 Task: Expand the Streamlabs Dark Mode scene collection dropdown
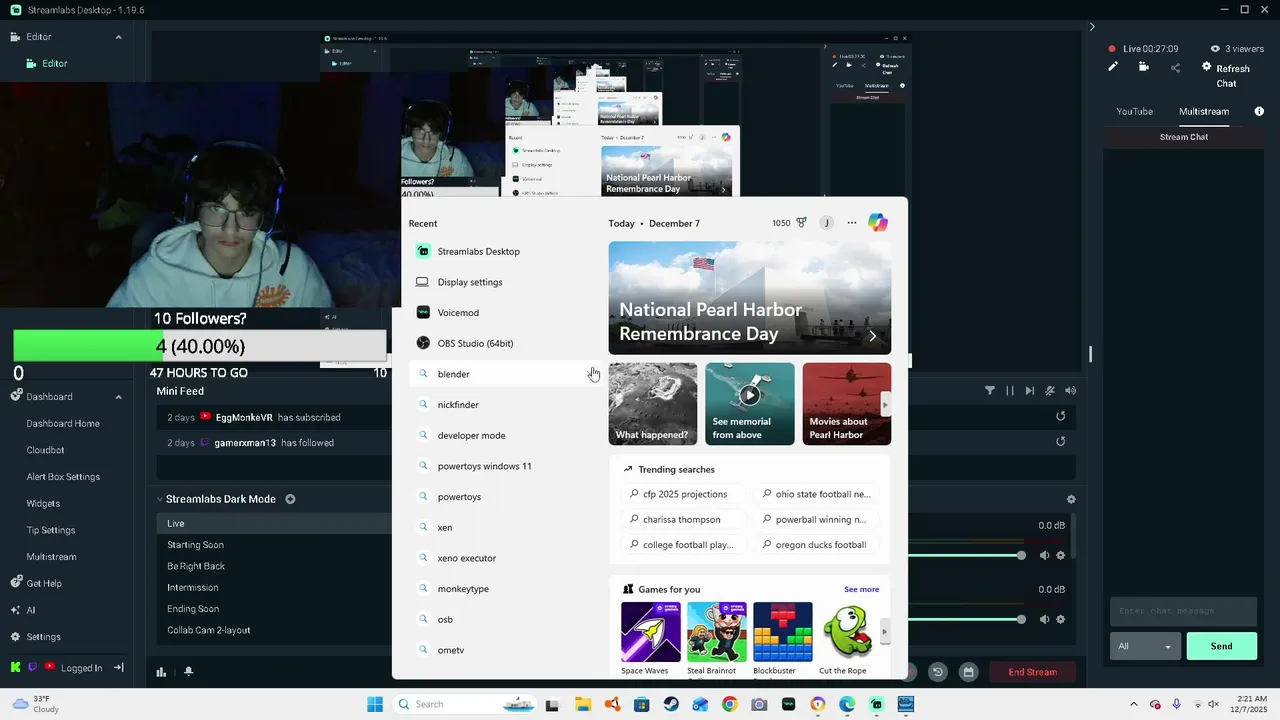coord(159,499)
